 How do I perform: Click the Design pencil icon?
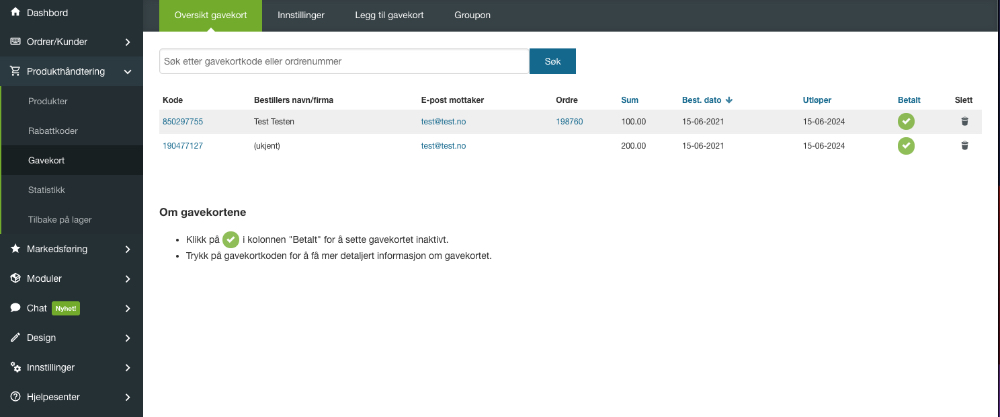(15, 337)
